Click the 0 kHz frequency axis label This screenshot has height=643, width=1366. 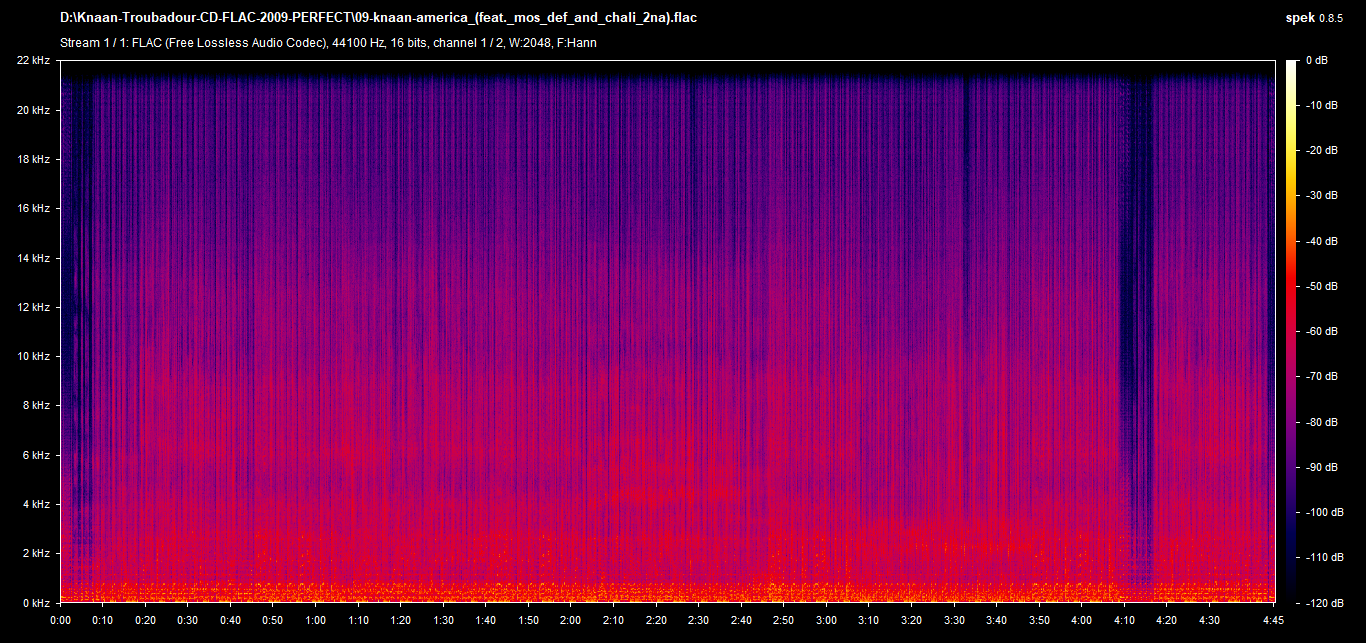pos(35,603)
